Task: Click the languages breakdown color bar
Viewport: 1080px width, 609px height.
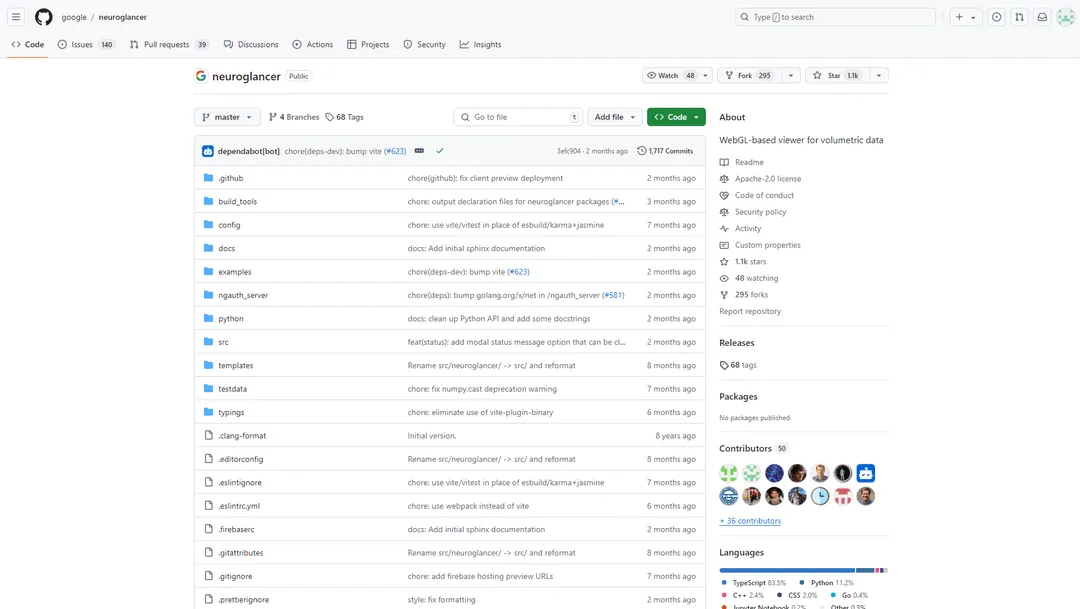Action: [x=803, y=570]
